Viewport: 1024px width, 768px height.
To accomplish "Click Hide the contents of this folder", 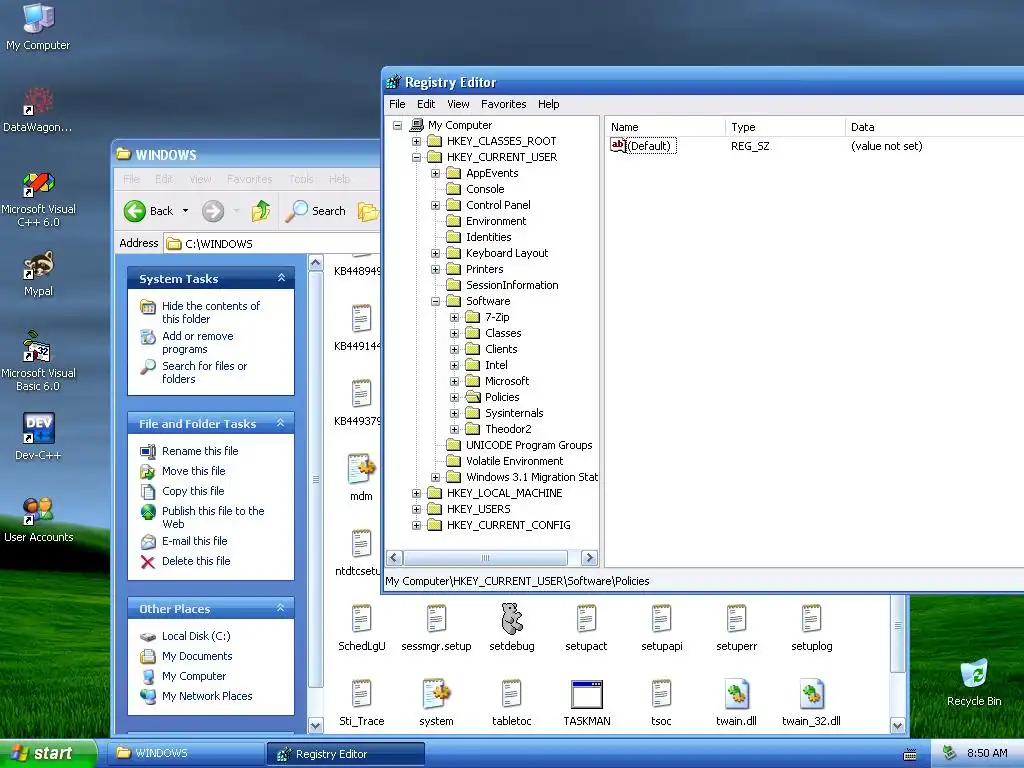I will pos(210,312).
